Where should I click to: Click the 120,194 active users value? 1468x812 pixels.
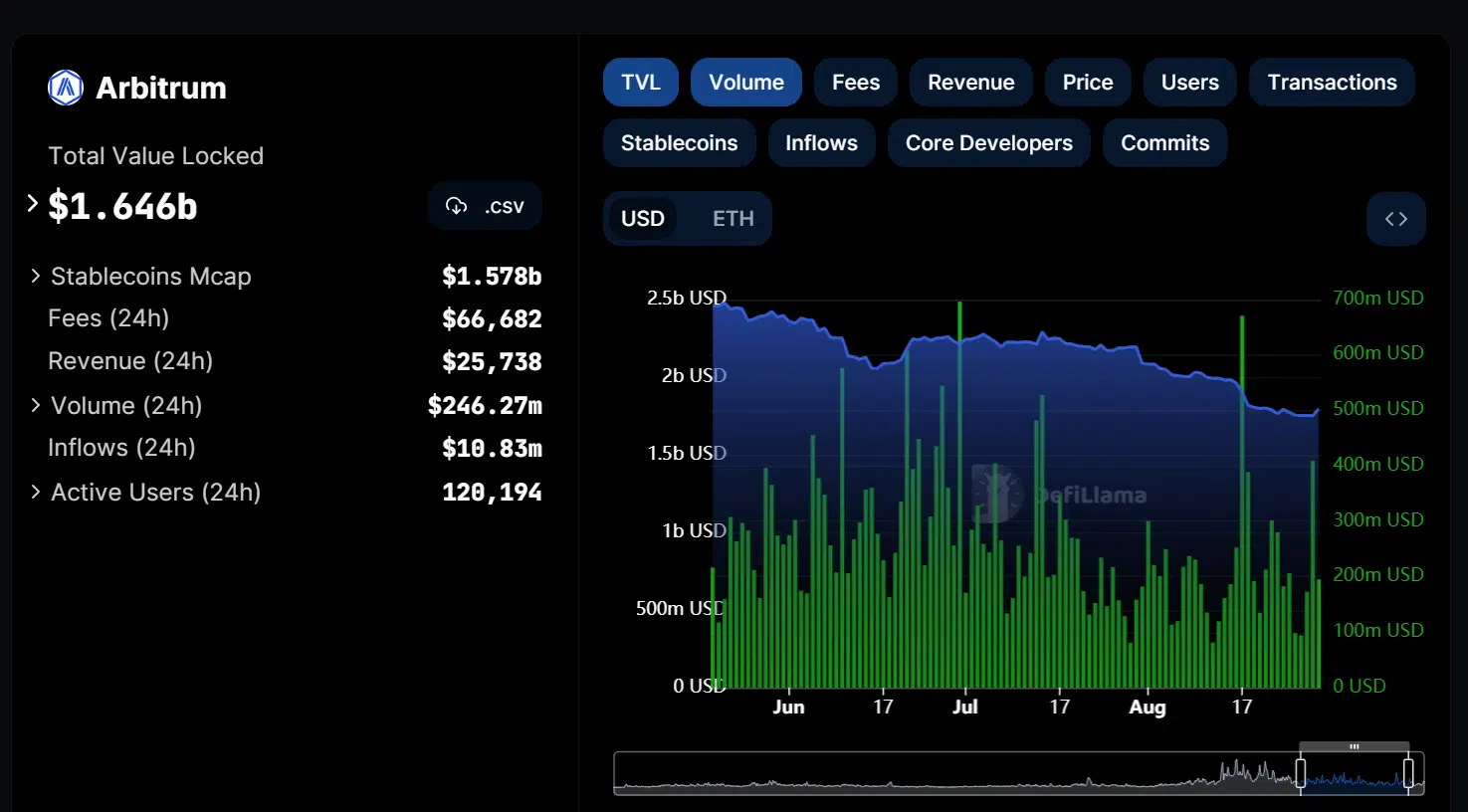click(x=492, y=492)
